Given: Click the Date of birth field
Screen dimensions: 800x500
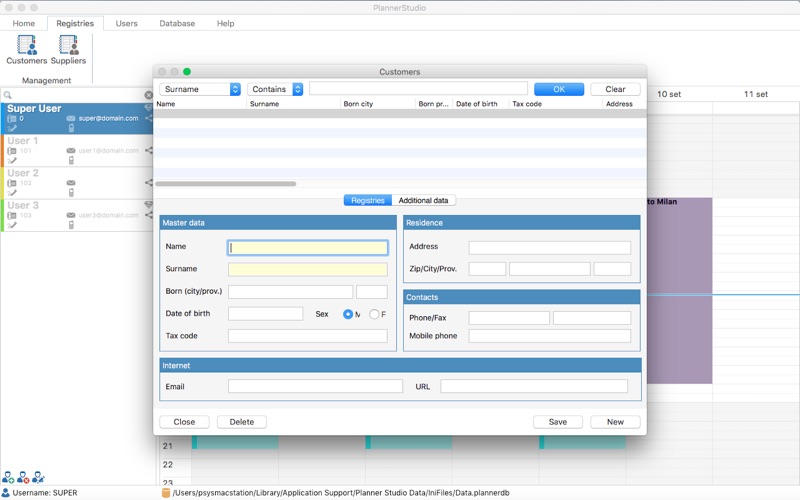Looking at the screenshot, I should click(265, 314).
